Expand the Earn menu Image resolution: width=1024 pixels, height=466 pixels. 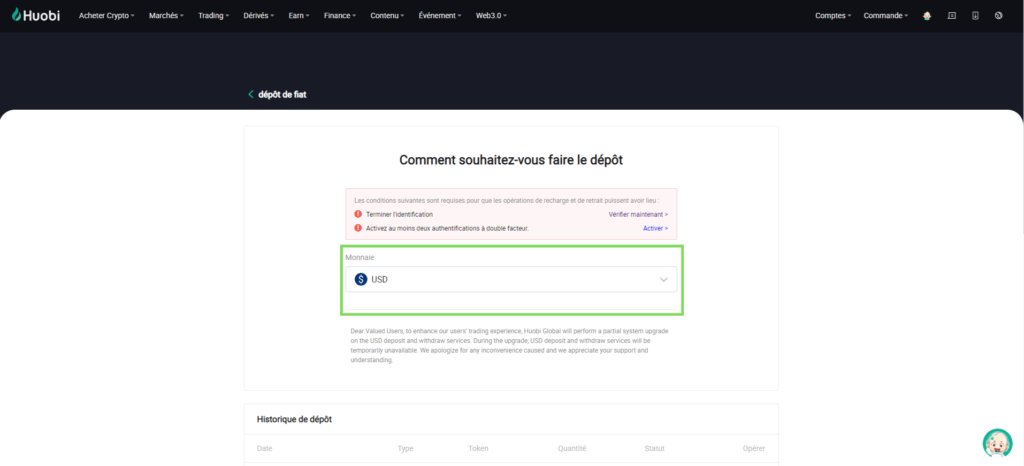pos(299,16)
